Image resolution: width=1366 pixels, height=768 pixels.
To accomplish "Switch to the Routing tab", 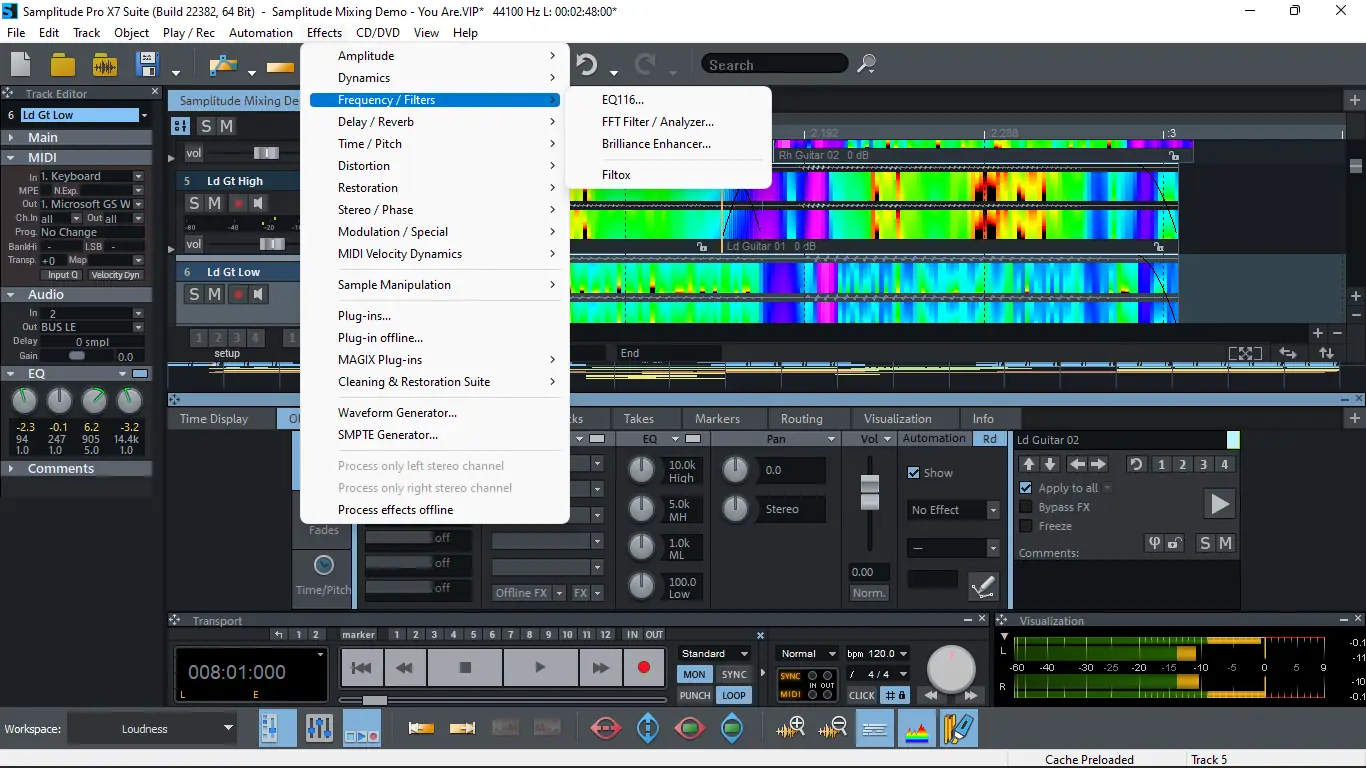I will [801, 419].
